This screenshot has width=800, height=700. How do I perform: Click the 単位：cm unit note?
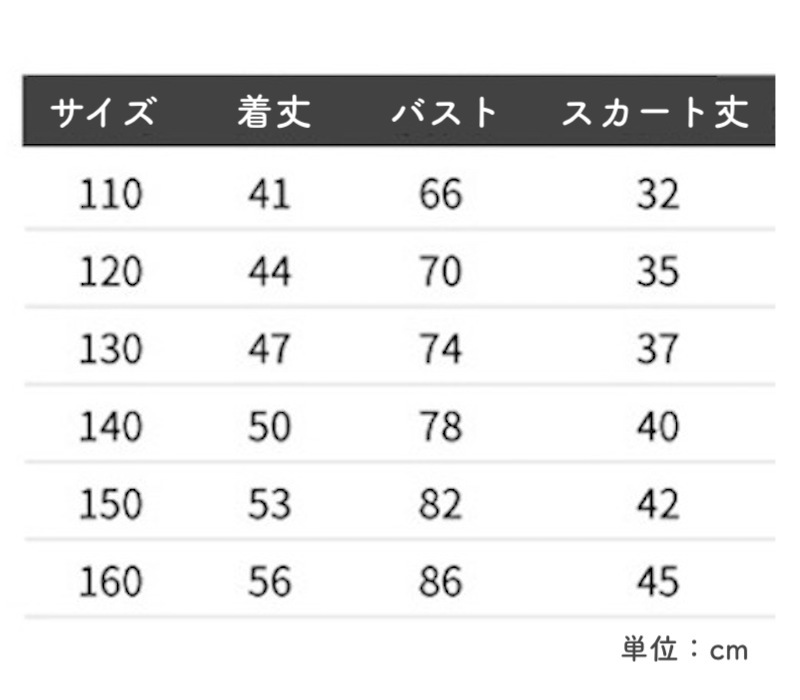click(x=685, y=649)
